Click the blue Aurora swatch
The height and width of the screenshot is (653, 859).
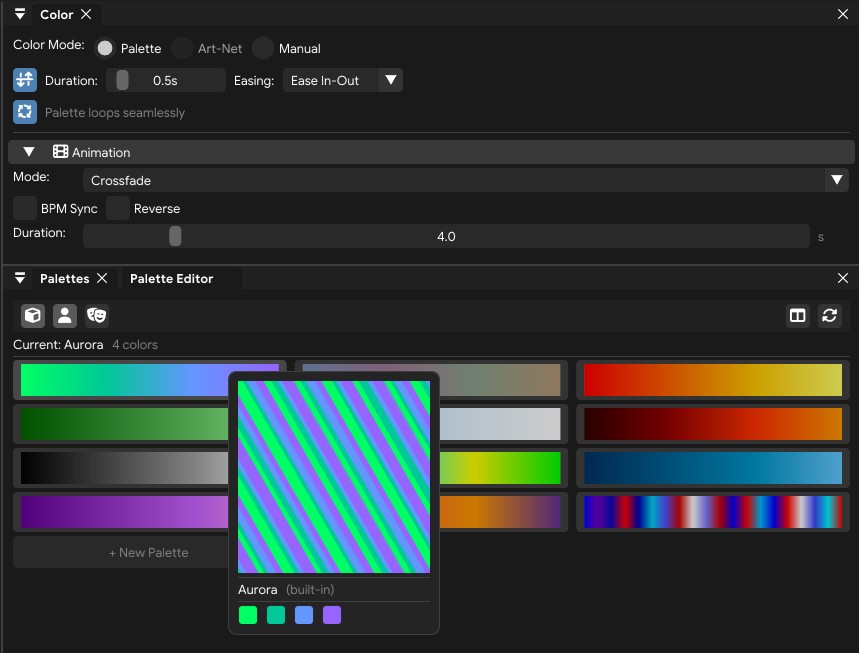303,615
